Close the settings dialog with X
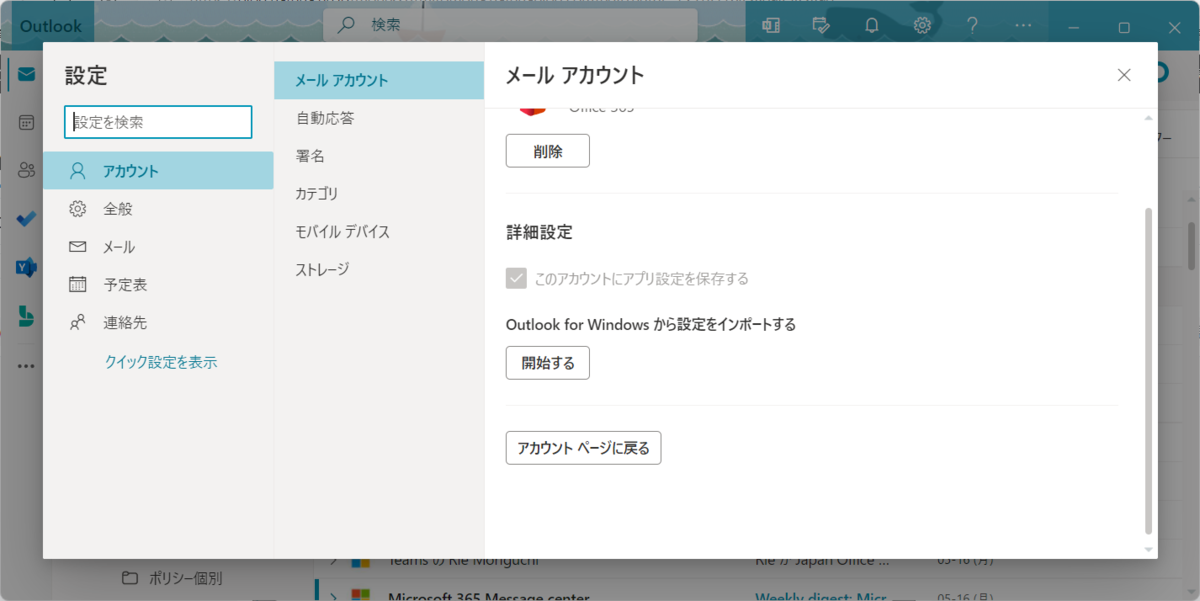The height and width of the screenshot is (601, 1200). pos(1124,75)
